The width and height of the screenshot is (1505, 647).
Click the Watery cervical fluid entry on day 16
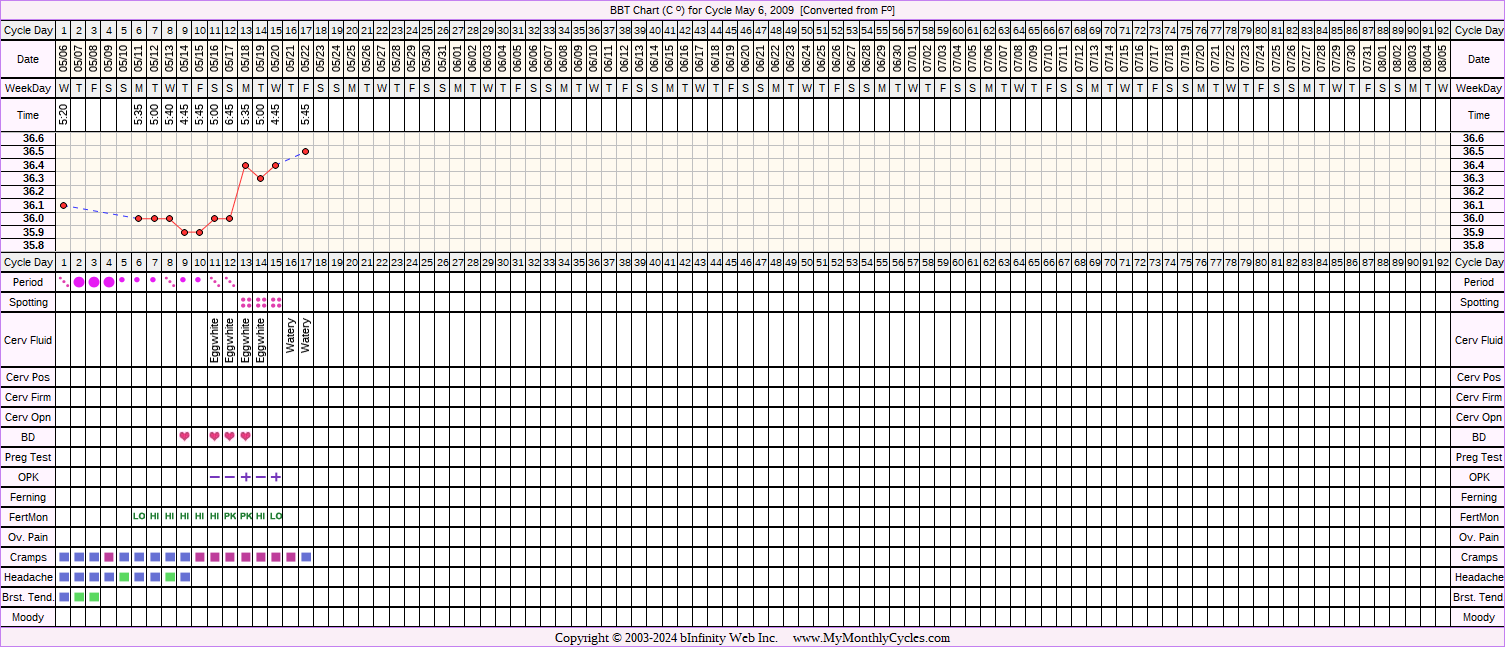[x=291, y=335]
